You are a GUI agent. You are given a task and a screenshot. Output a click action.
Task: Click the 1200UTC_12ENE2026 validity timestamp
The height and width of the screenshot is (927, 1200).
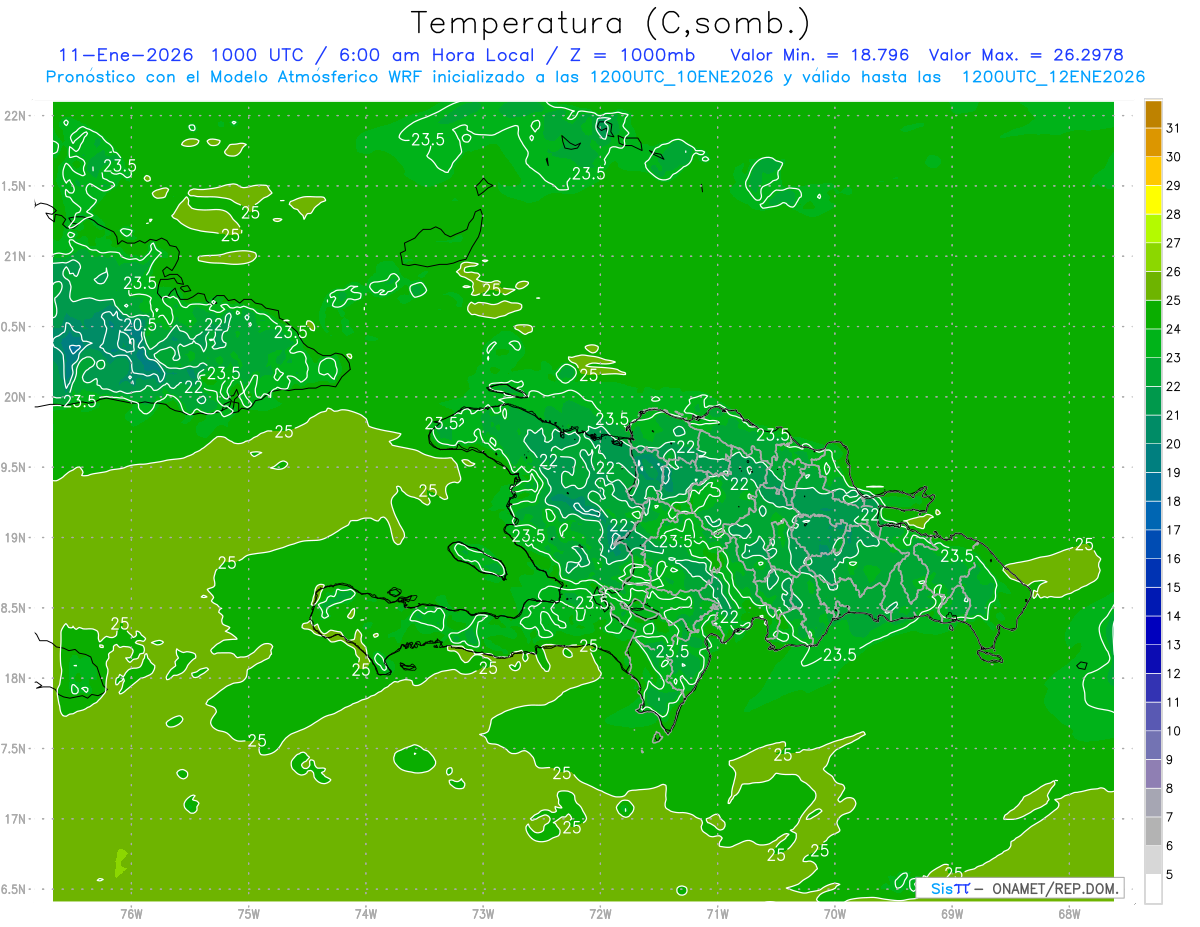click(1053, 77)
